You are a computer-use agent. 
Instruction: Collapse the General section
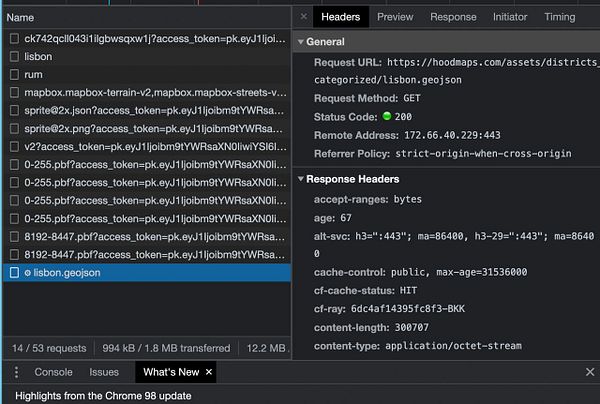[301, 42]
